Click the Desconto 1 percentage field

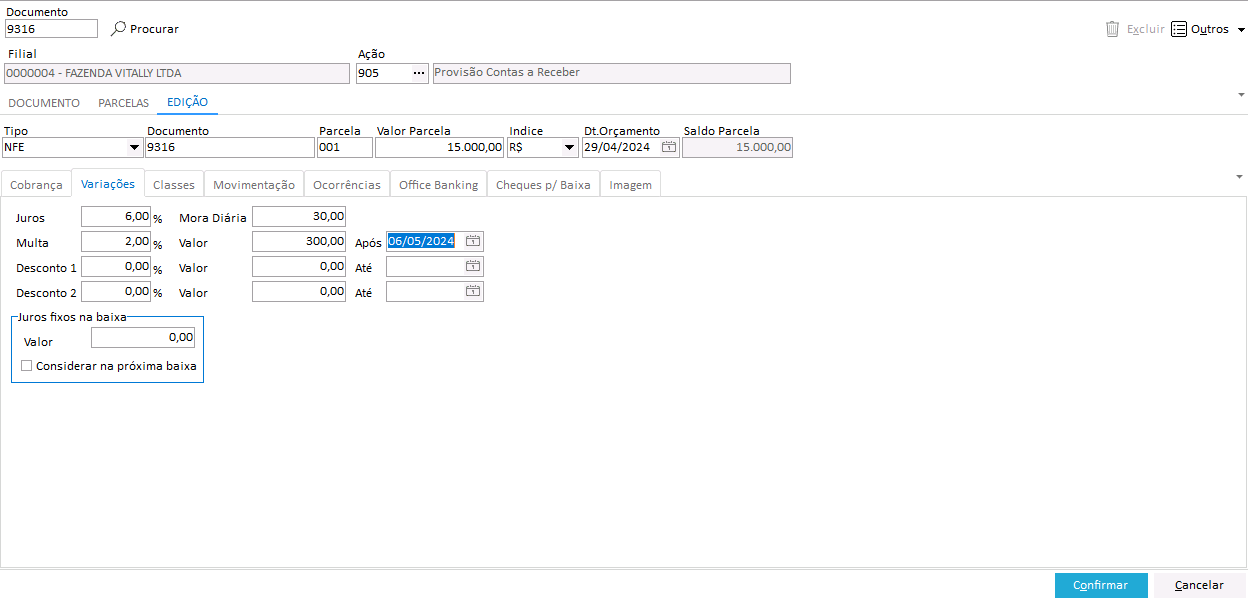click(116, 266)
